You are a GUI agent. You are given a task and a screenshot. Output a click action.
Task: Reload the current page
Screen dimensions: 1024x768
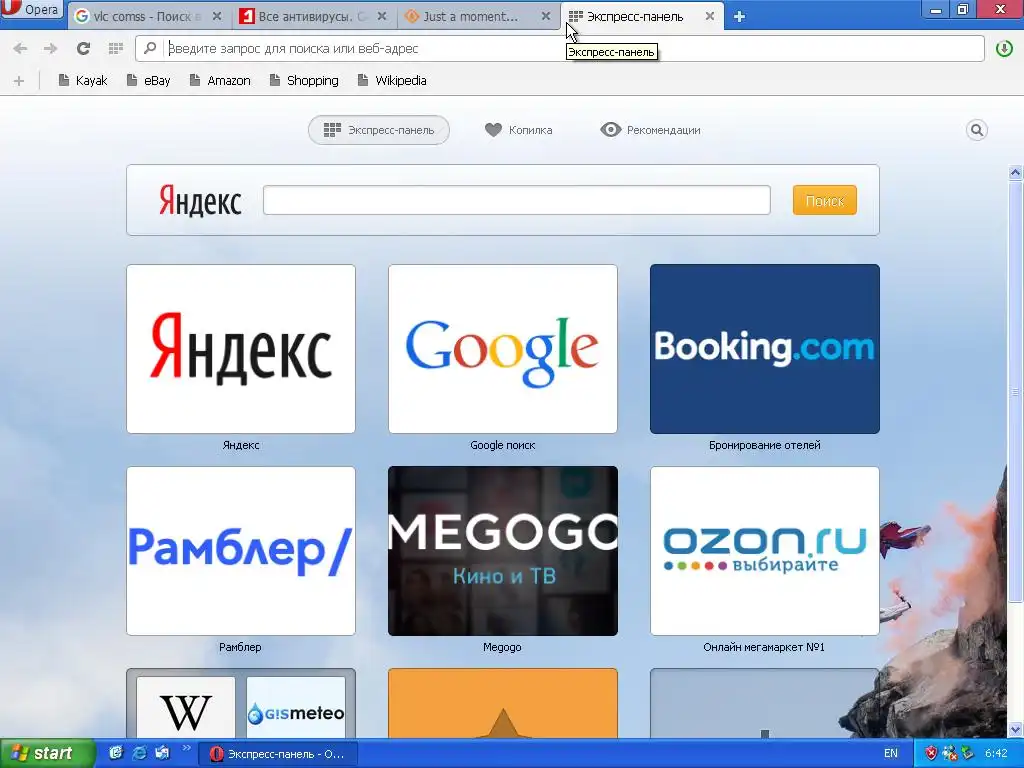pos(83,48)
